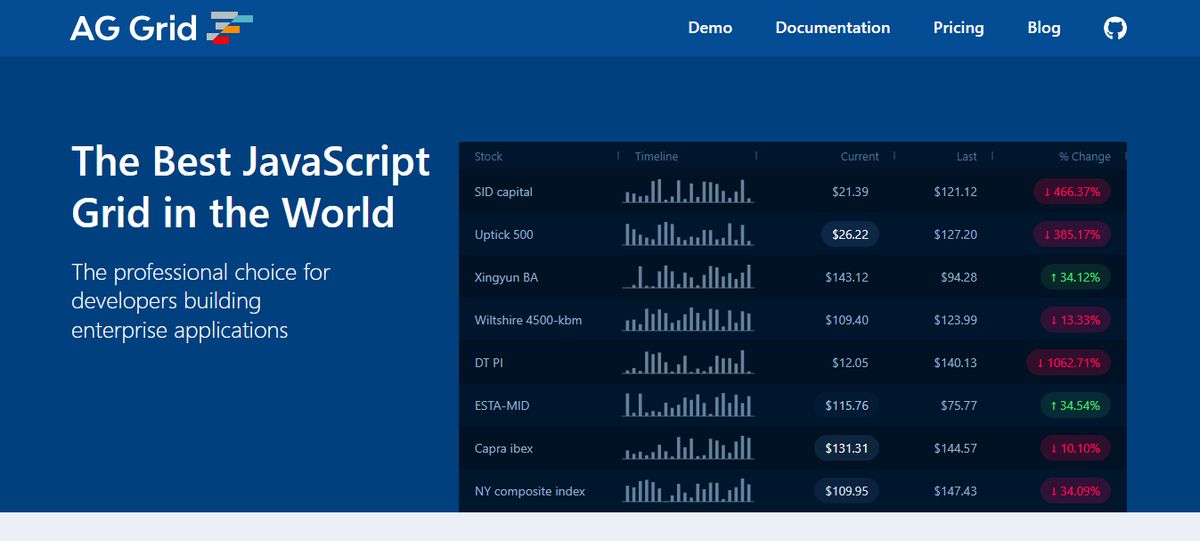Open the Pricing link

958,28
